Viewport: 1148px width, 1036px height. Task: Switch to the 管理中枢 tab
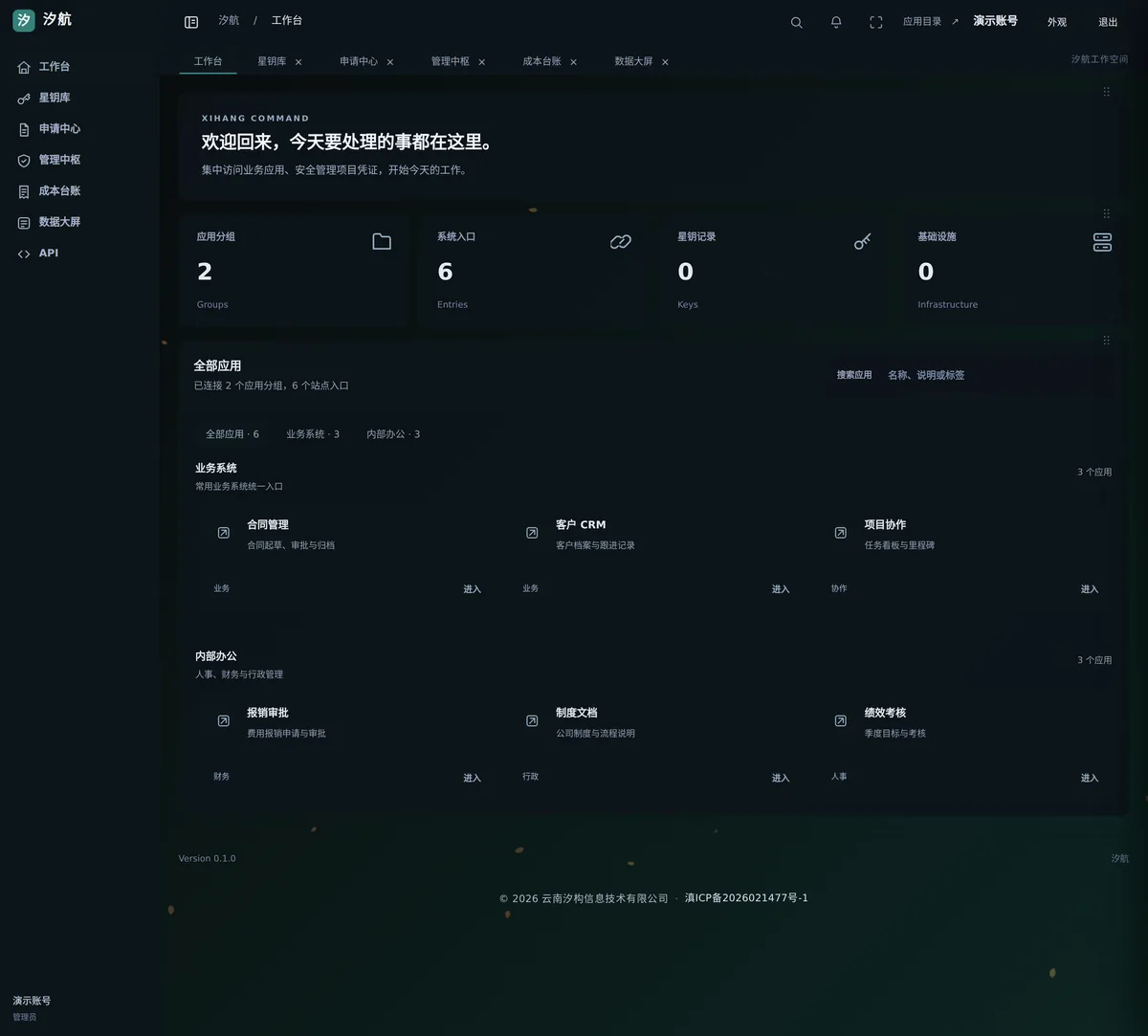(x=450, y=61)
